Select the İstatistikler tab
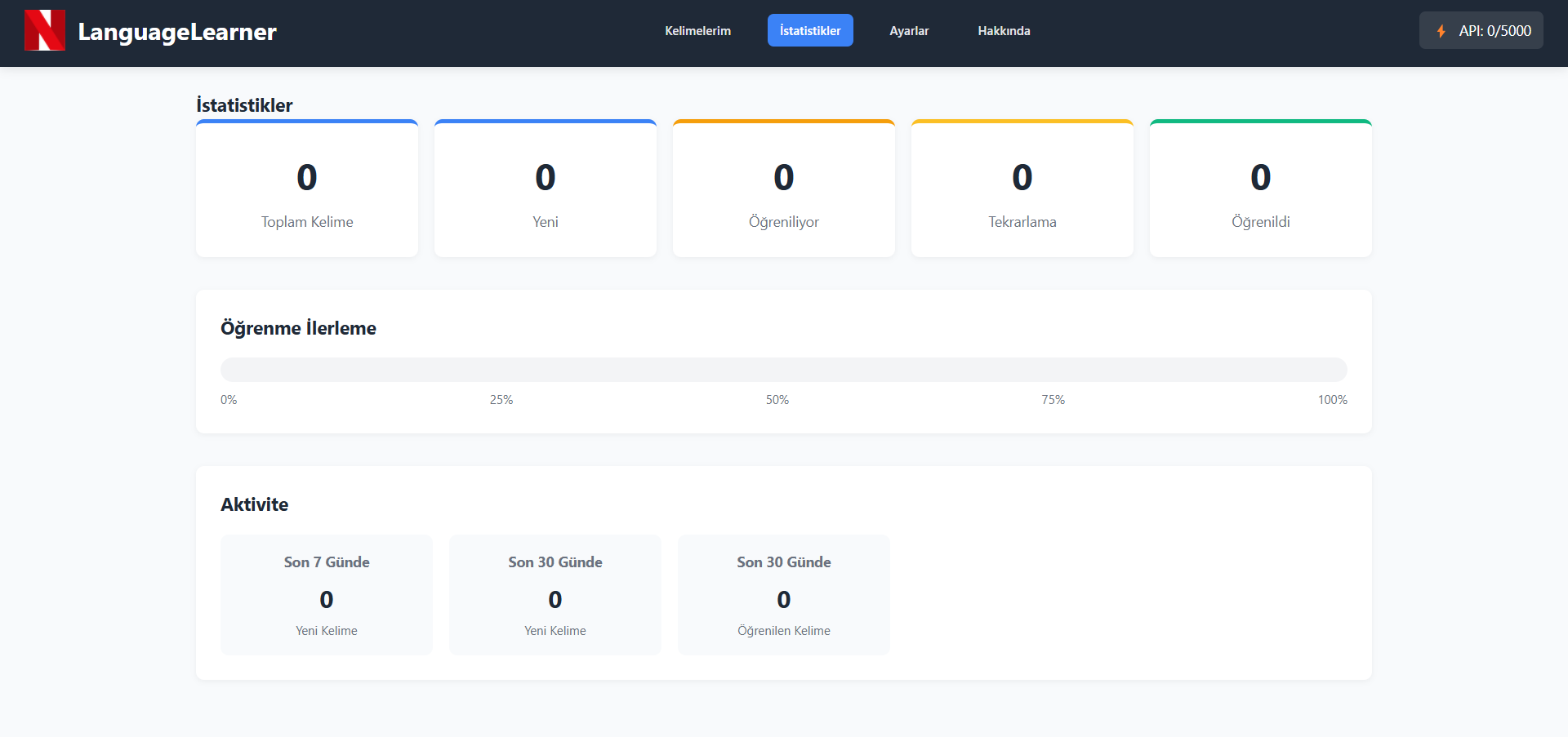 tap(809, 31)
